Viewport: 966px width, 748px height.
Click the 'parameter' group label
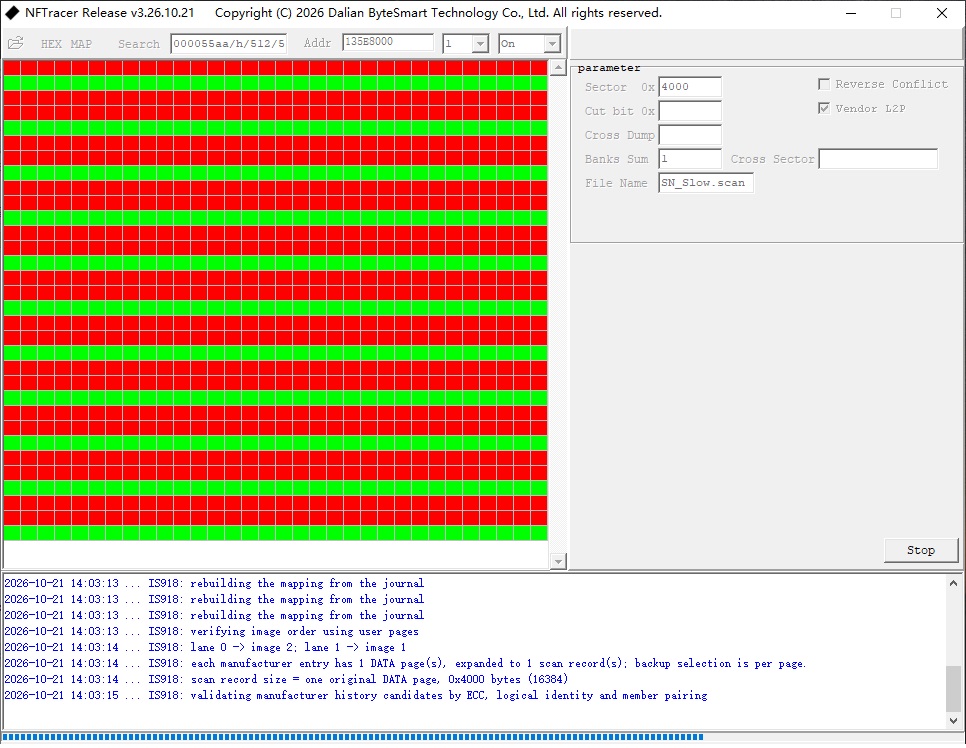609,68
